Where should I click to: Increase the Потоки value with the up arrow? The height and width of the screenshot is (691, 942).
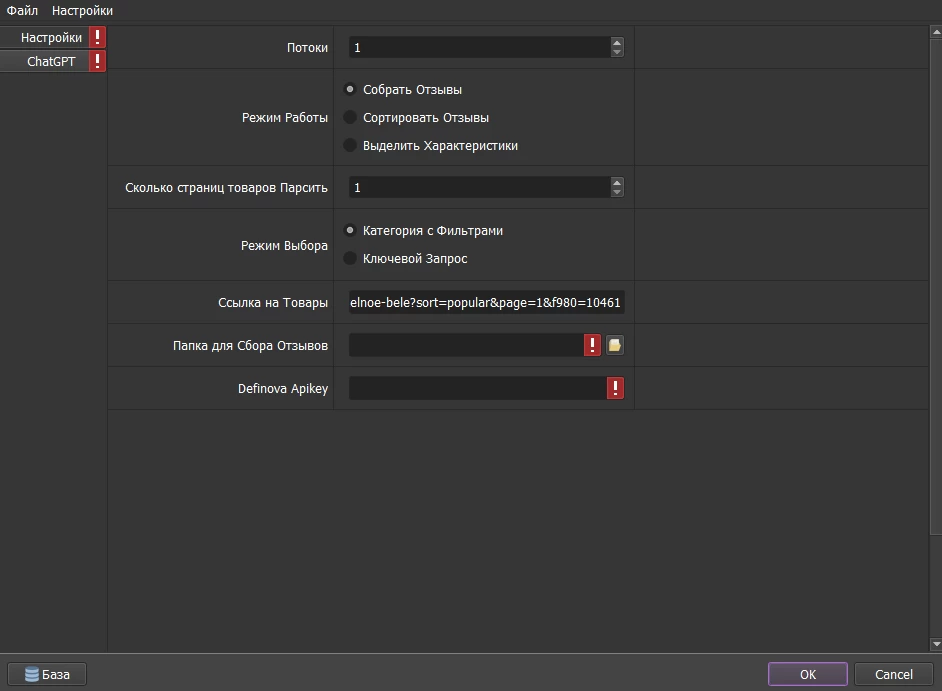click(x=617, y=42)
